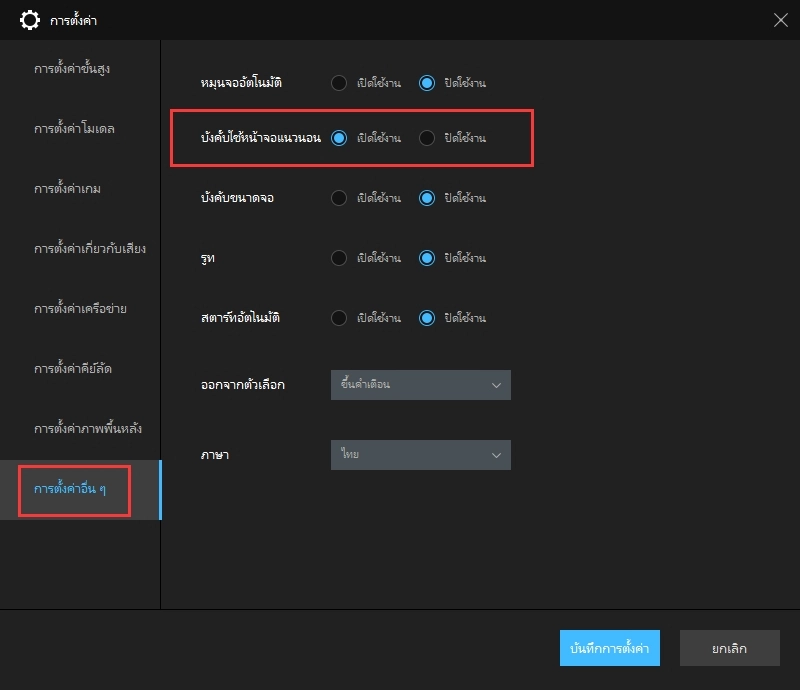Open the ภาษา language dropdown
Screen dimensions: 800x690
point(420,455)
